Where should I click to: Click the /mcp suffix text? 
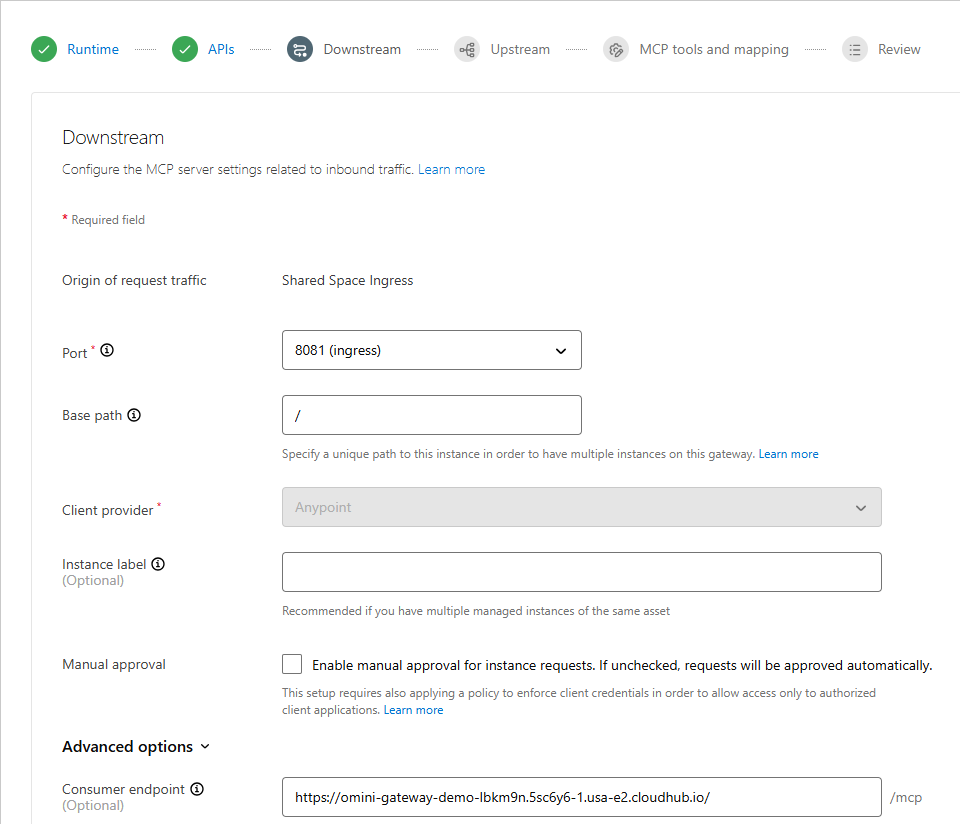906,797
